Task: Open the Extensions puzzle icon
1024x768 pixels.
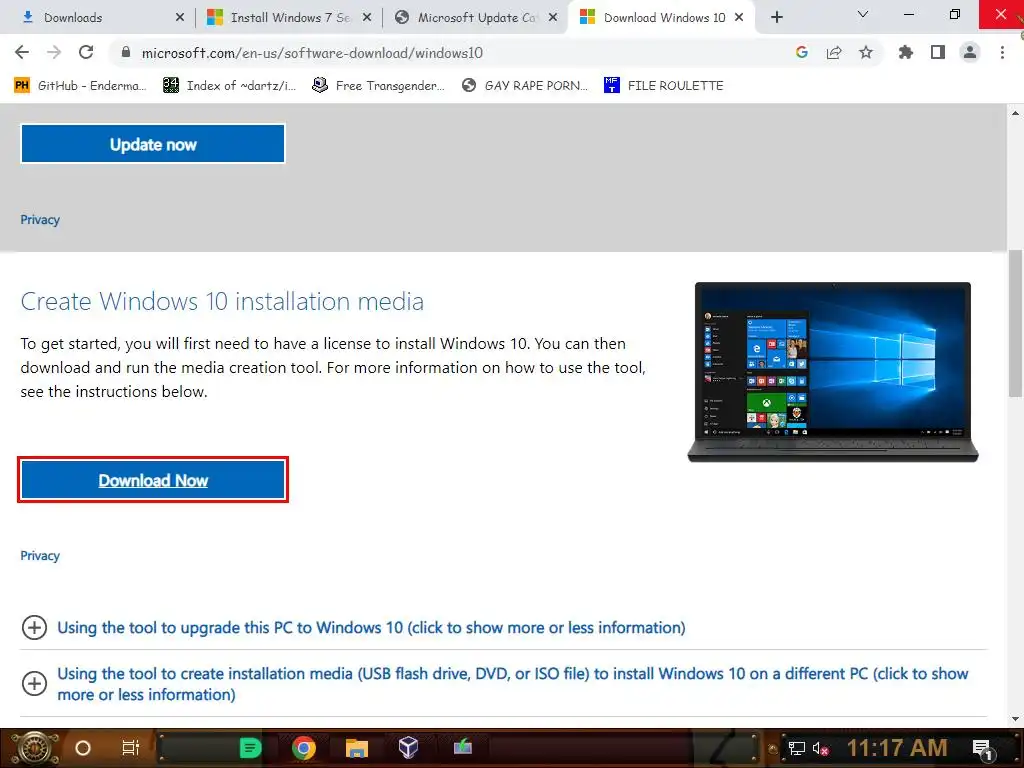Action: point(906,52)
